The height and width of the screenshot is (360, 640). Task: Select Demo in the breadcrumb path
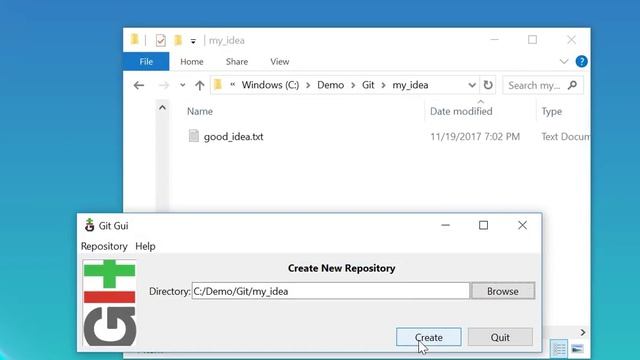(330, 85)
